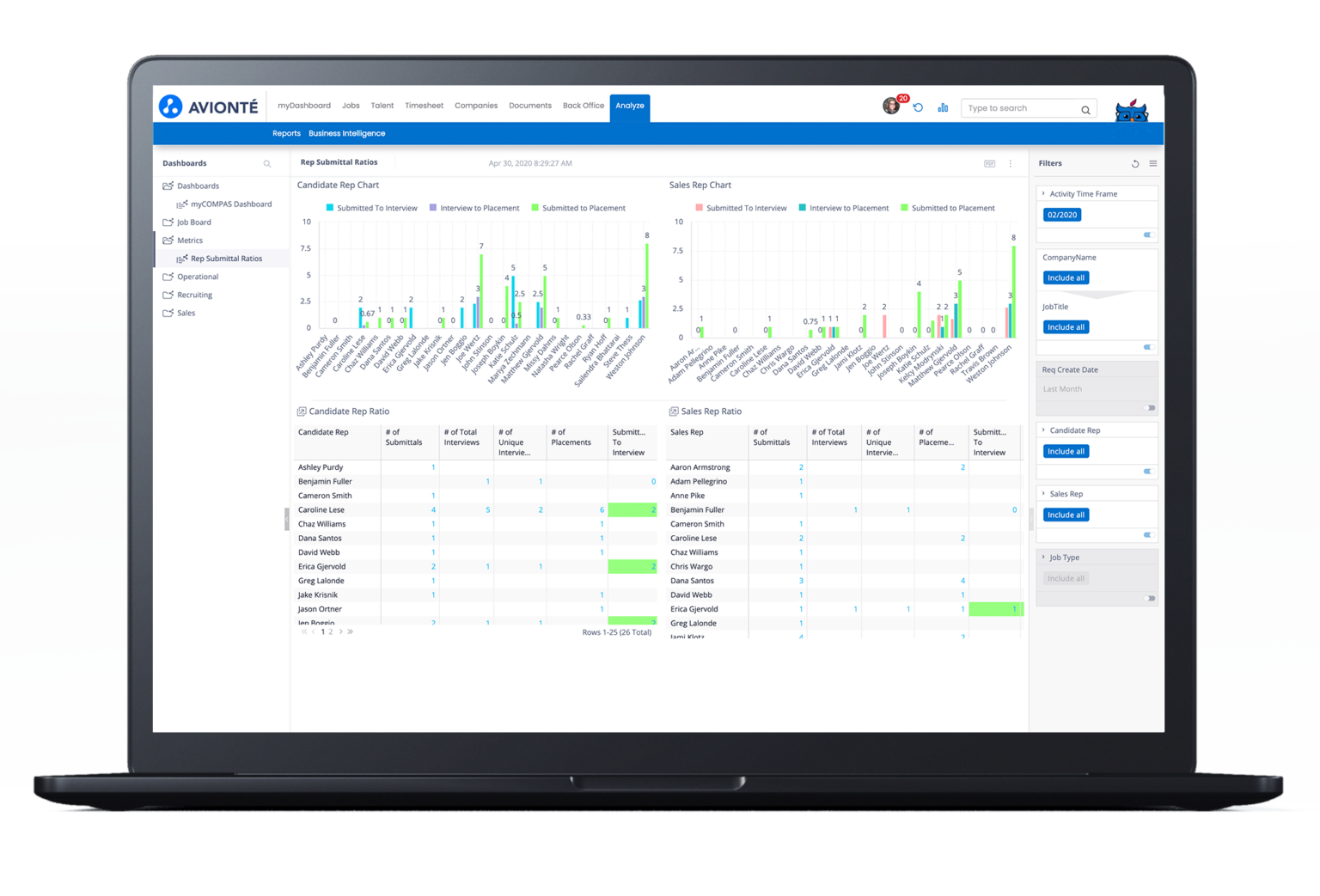Click the myCOMPAS Dashboard item icon
The width and height of the screenshot is (1320, 896).
[x=182, y=204]
